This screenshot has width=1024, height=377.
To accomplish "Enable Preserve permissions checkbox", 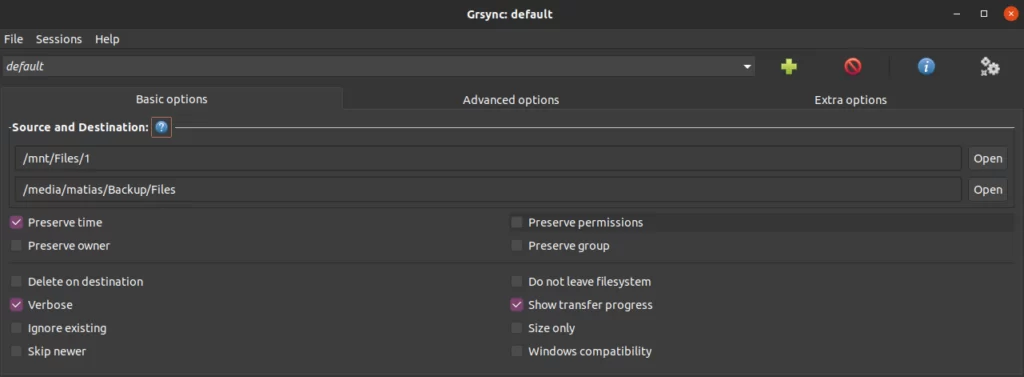I will tap(517, 223).
